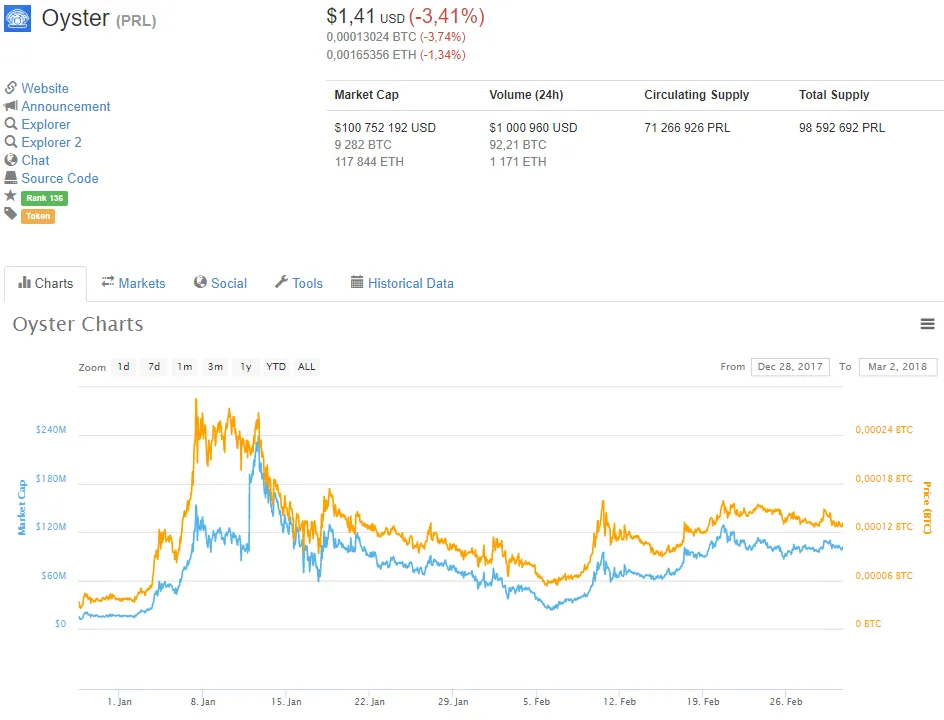Image resolution: width=944 pixels, height=720 pixels.
Task: Open the Chat link
Action: (x=36, y=161)
